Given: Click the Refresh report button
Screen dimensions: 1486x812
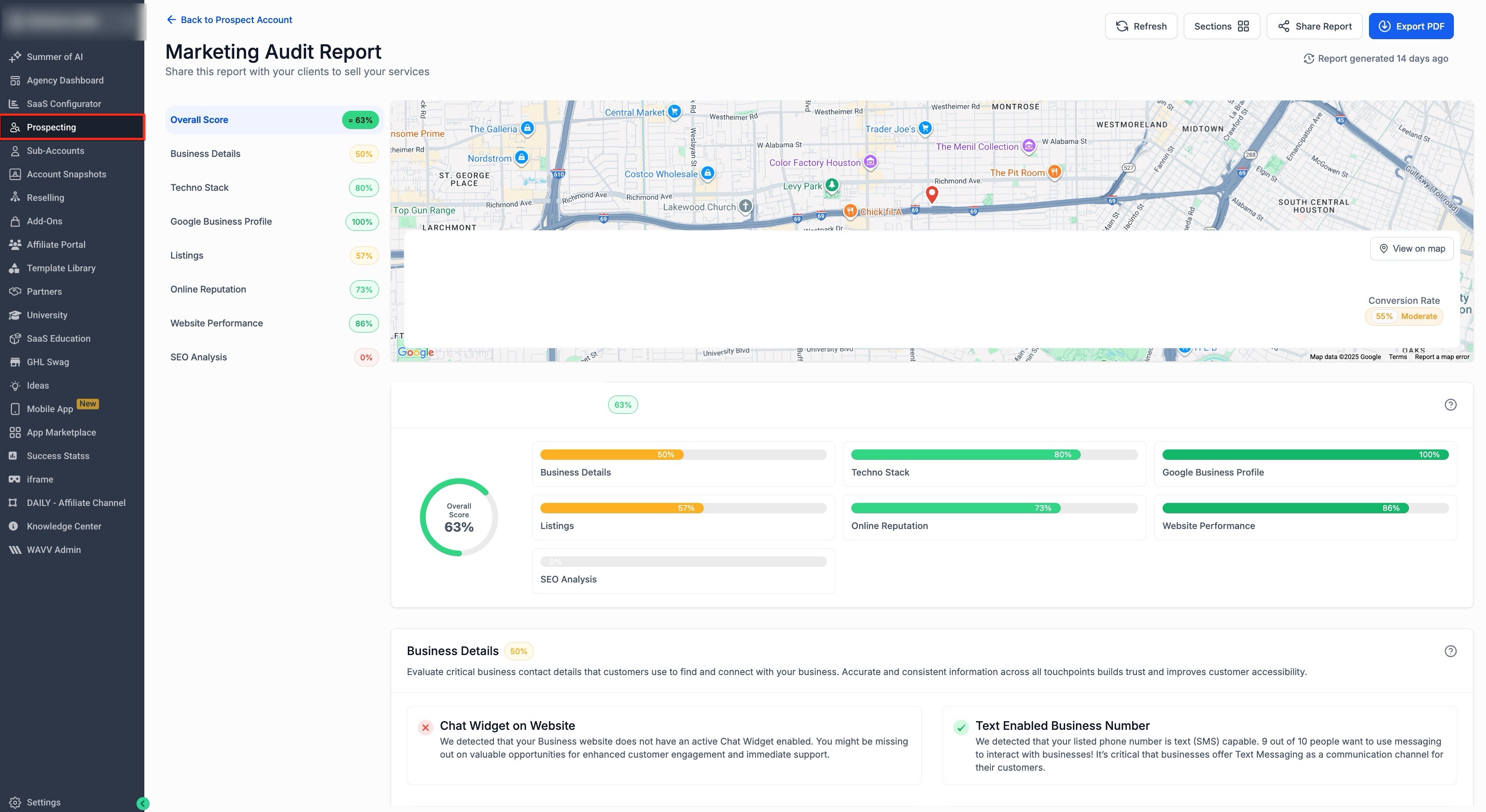Looking at the screenshot, I should click(1140, 26).
